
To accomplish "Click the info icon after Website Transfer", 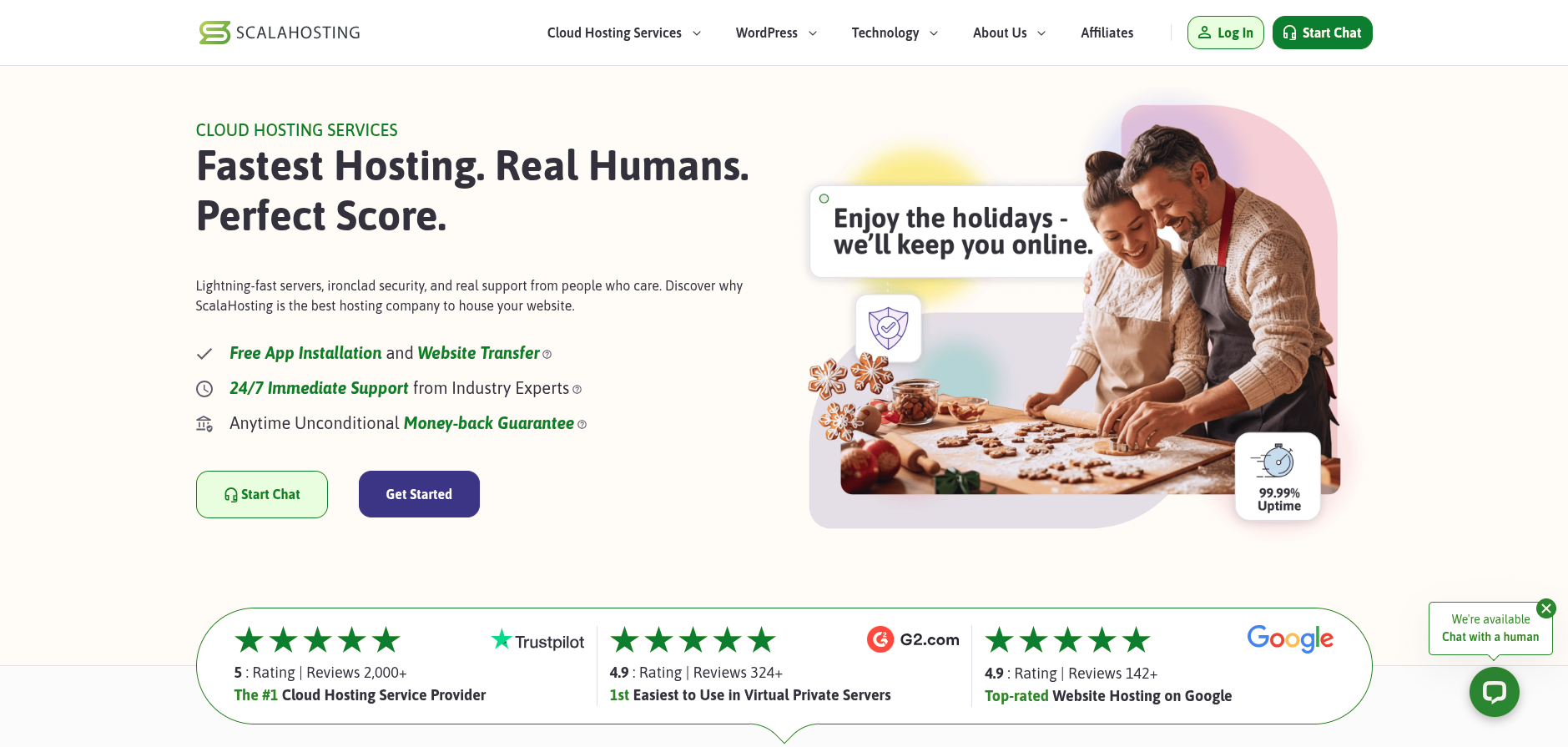I will click(x=547, y=355).
